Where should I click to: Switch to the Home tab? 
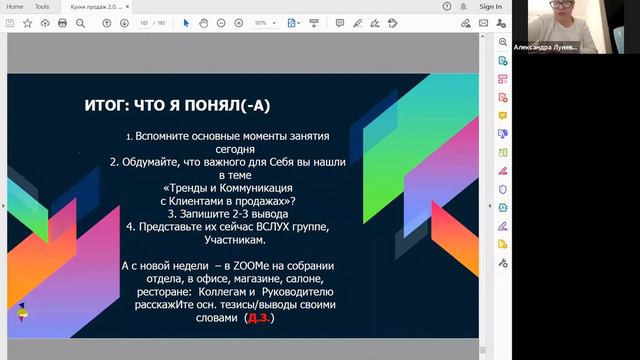tap(15, 7)
